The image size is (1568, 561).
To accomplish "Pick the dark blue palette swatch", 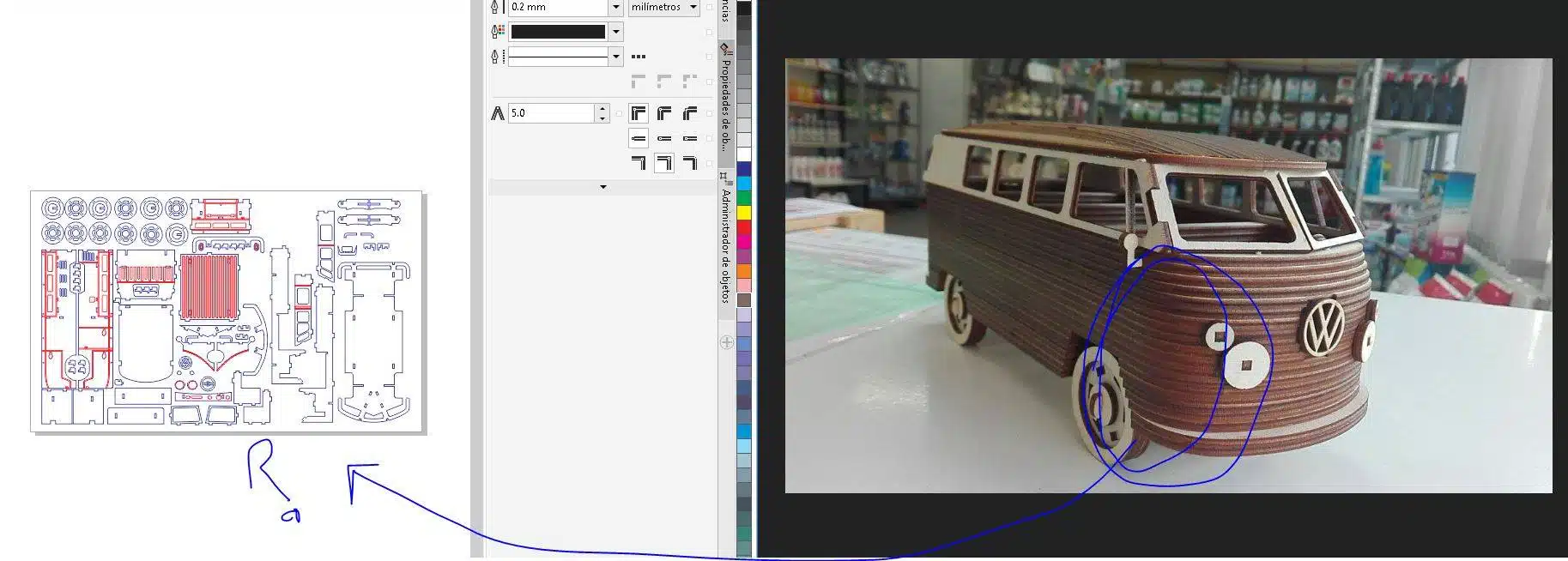I will pos(744,169).
